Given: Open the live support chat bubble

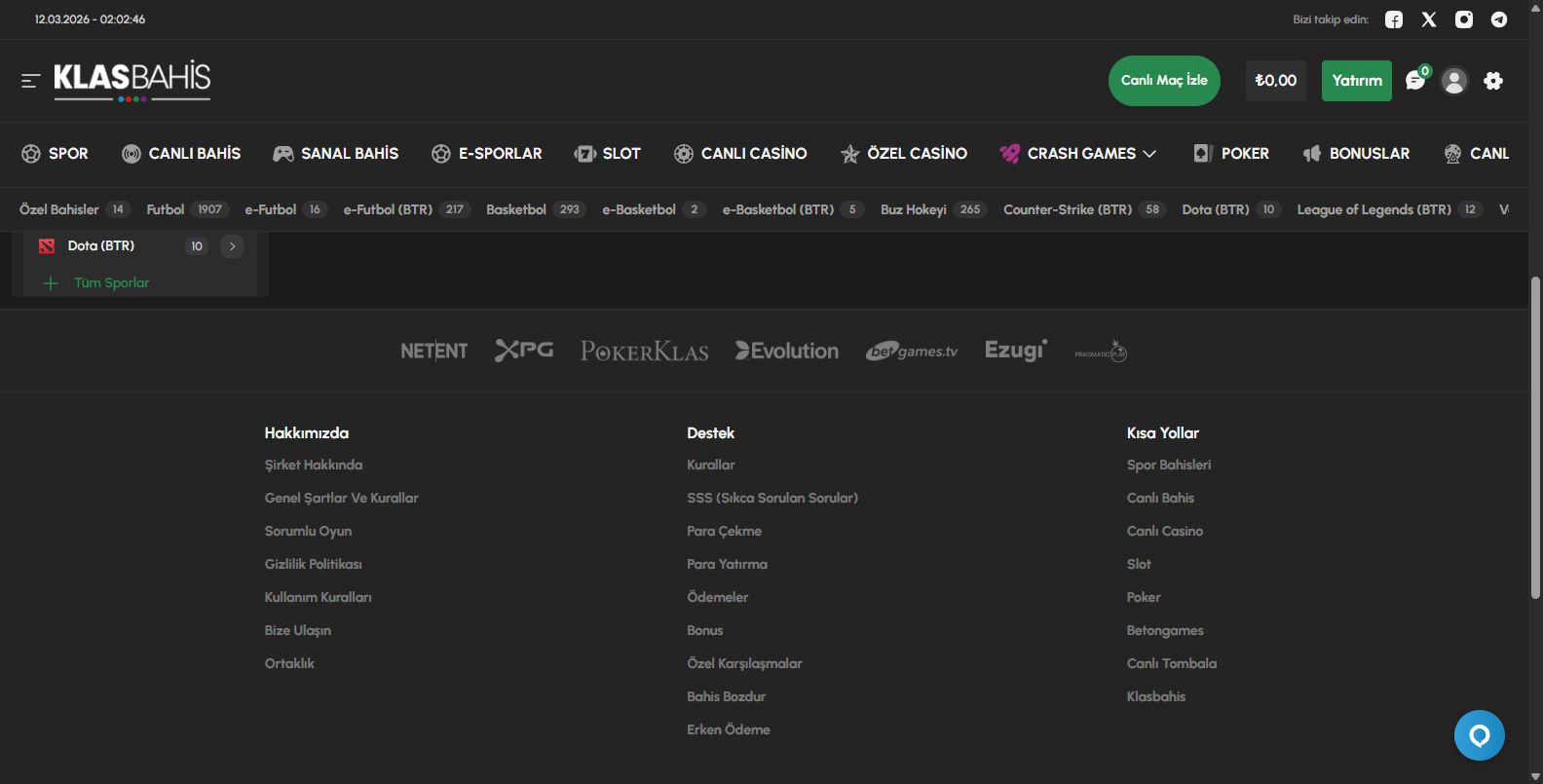Looking at the screenshot, I should coord(1480,735).
